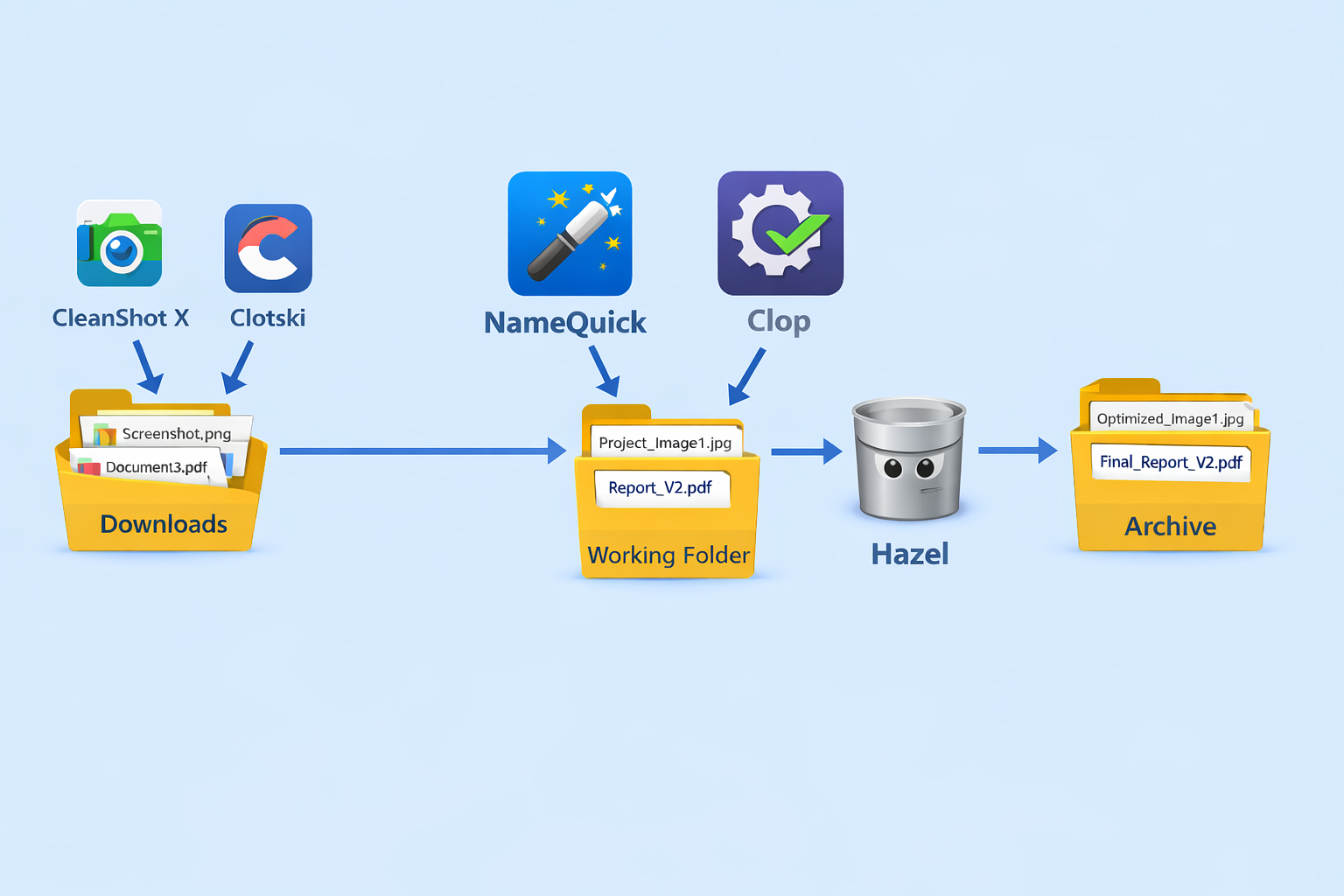Click the NameQuick label text
The image size is (1344, 896).
tap(564, 322)
